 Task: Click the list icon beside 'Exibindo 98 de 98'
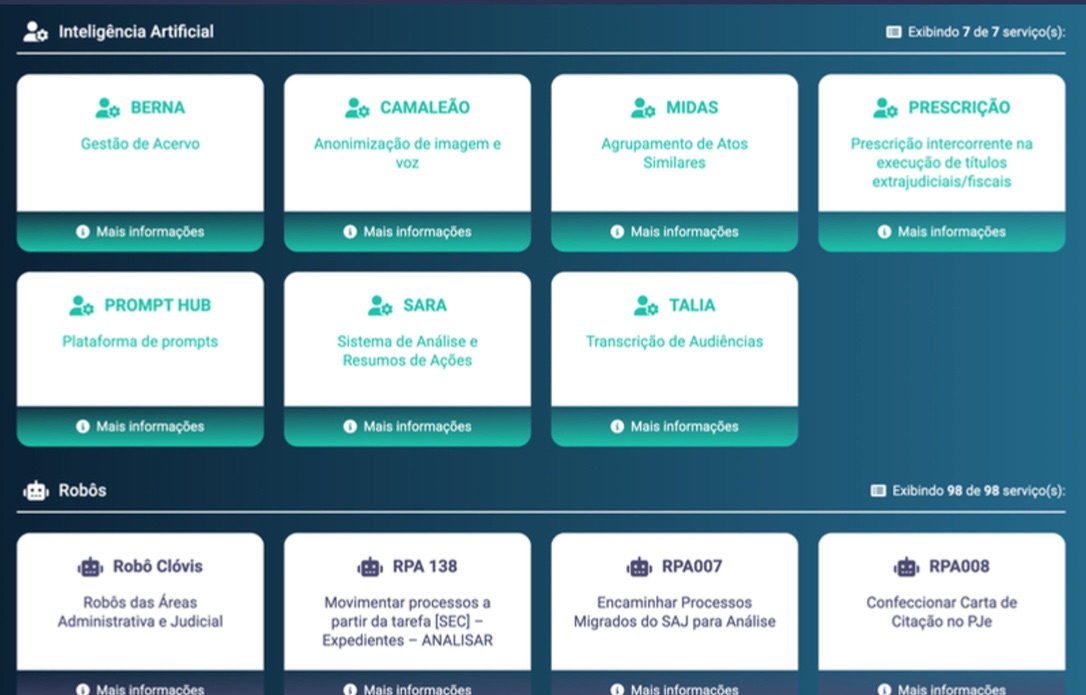coord(878,491)
